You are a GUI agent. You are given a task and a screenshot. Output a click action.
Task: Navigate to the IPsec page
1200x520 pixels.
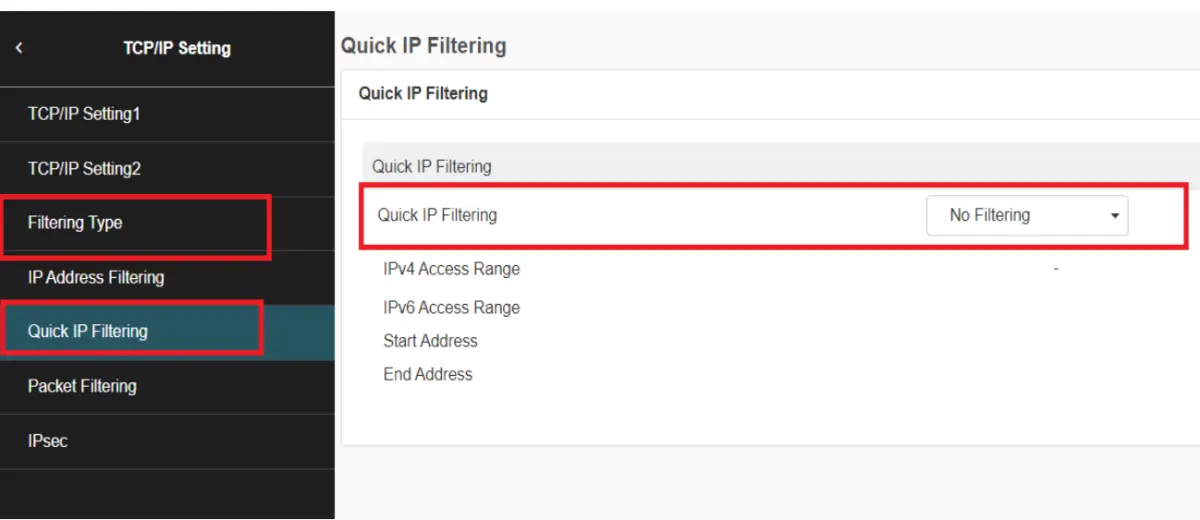point(48,440)
